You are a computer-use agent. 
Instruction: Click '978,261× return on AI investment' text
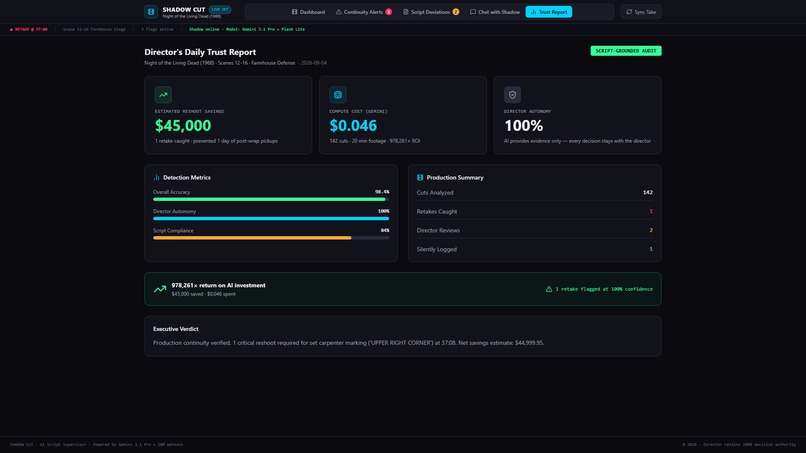[218, 285]
